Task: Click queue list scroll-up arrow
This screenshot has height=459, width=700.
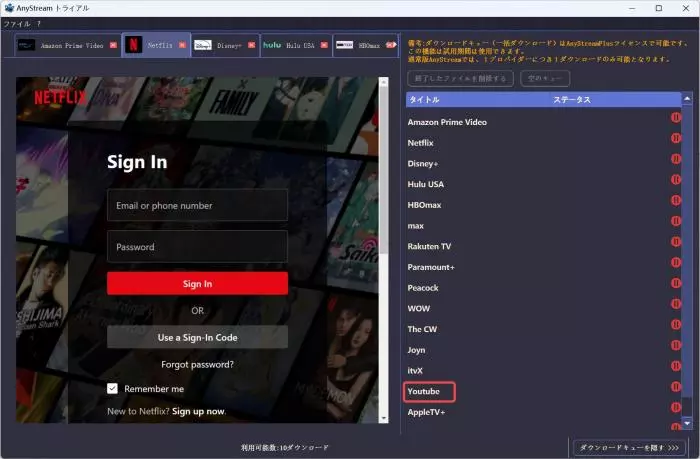Action: pyautogui.click(x=687, y=99)
